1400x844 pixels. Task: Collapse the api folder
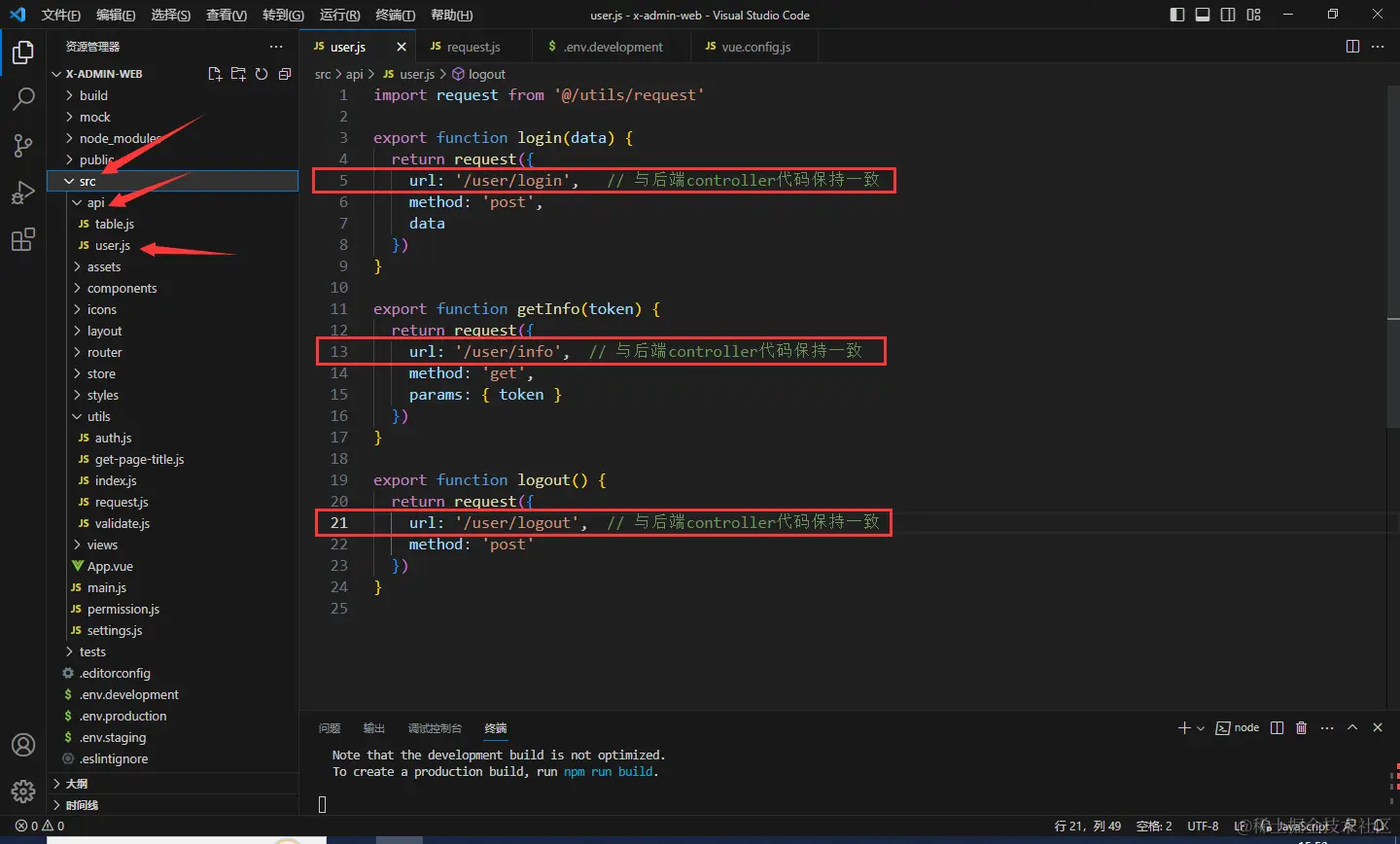(172, 202)
